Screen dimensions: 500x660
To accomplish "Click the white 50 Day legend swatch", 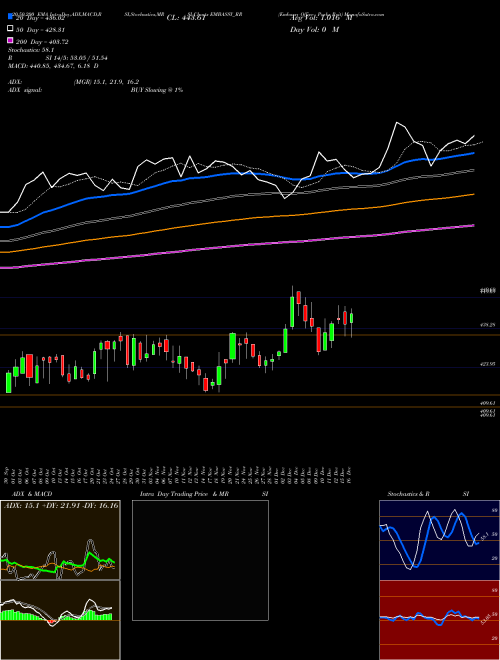I will [10, 29].
